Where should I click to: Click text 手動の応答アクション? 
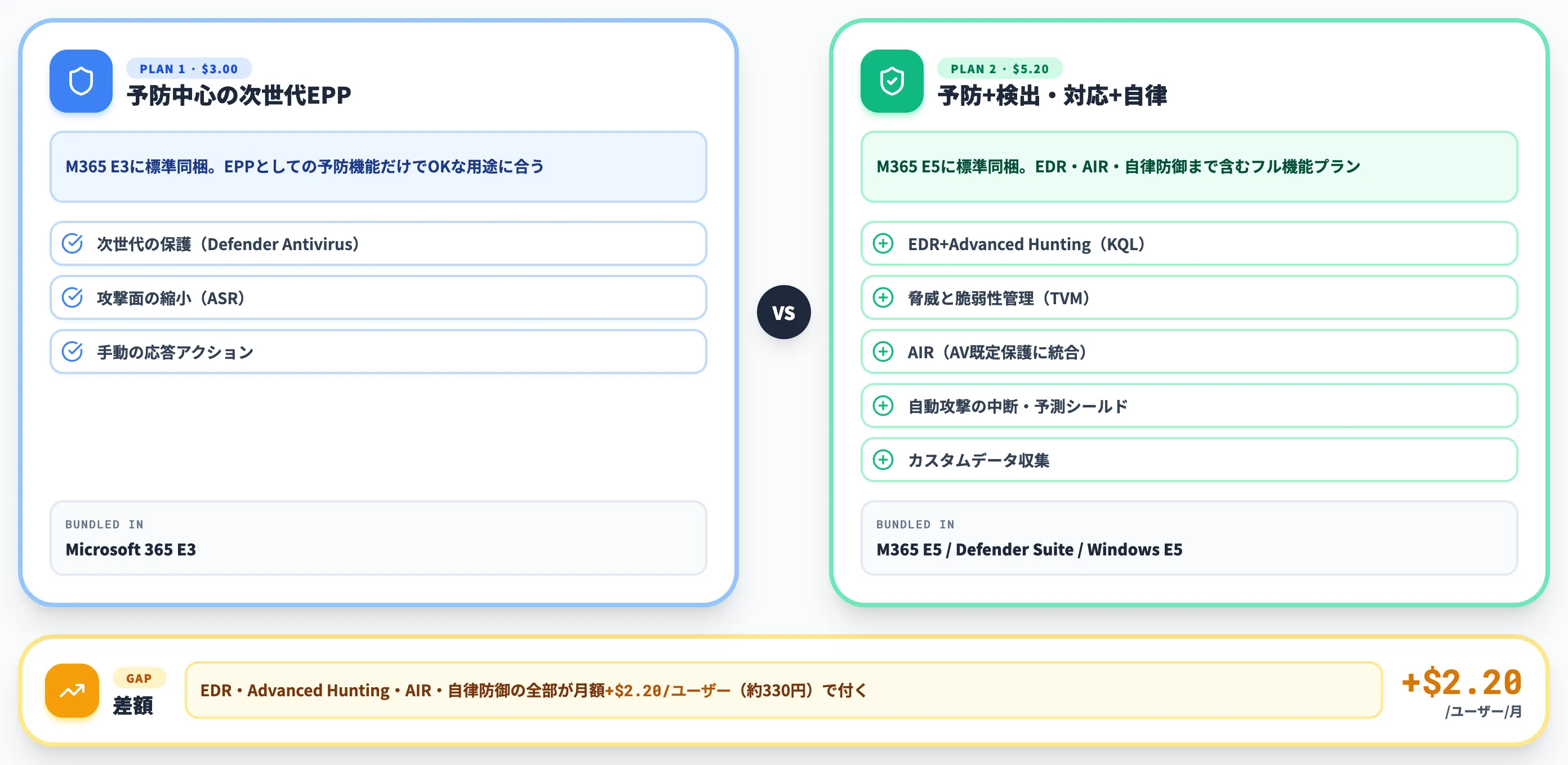(175, 353)
